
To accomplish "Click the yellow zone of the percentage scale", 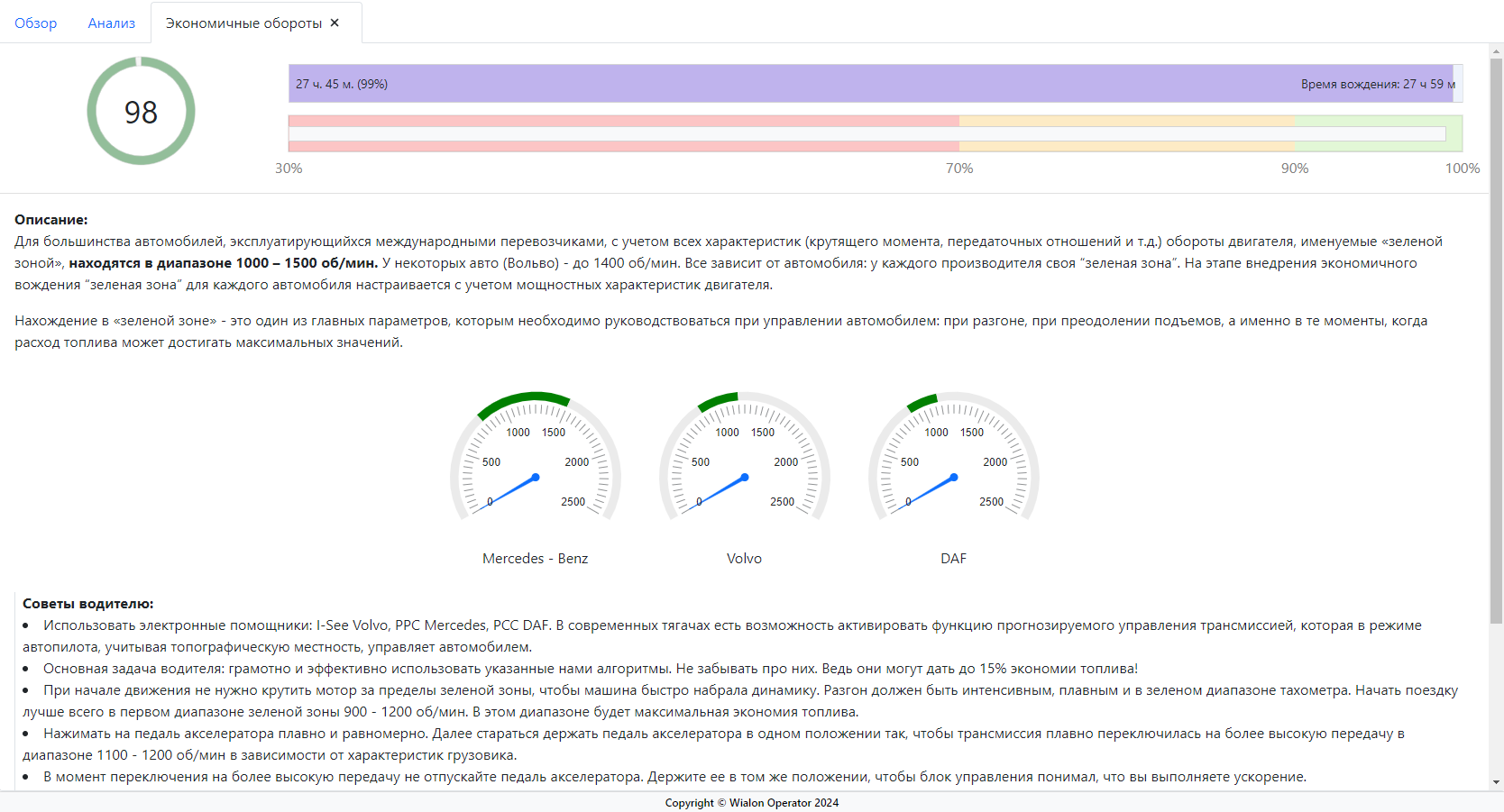I will (1126, 121).
